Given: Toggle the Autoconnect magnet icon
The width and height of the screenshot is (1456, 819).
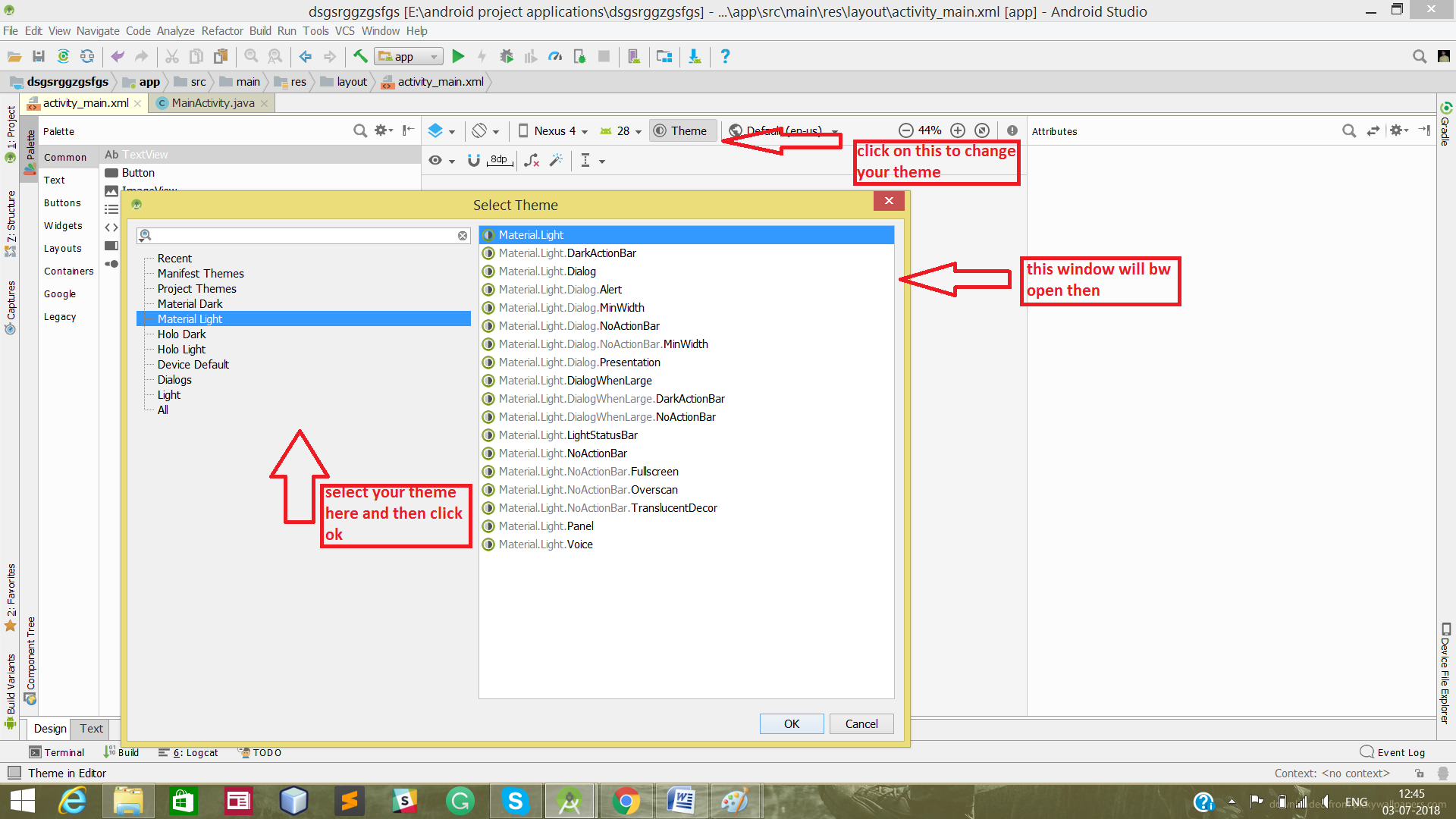Looking at the screenshot, I should pos(474,160).
